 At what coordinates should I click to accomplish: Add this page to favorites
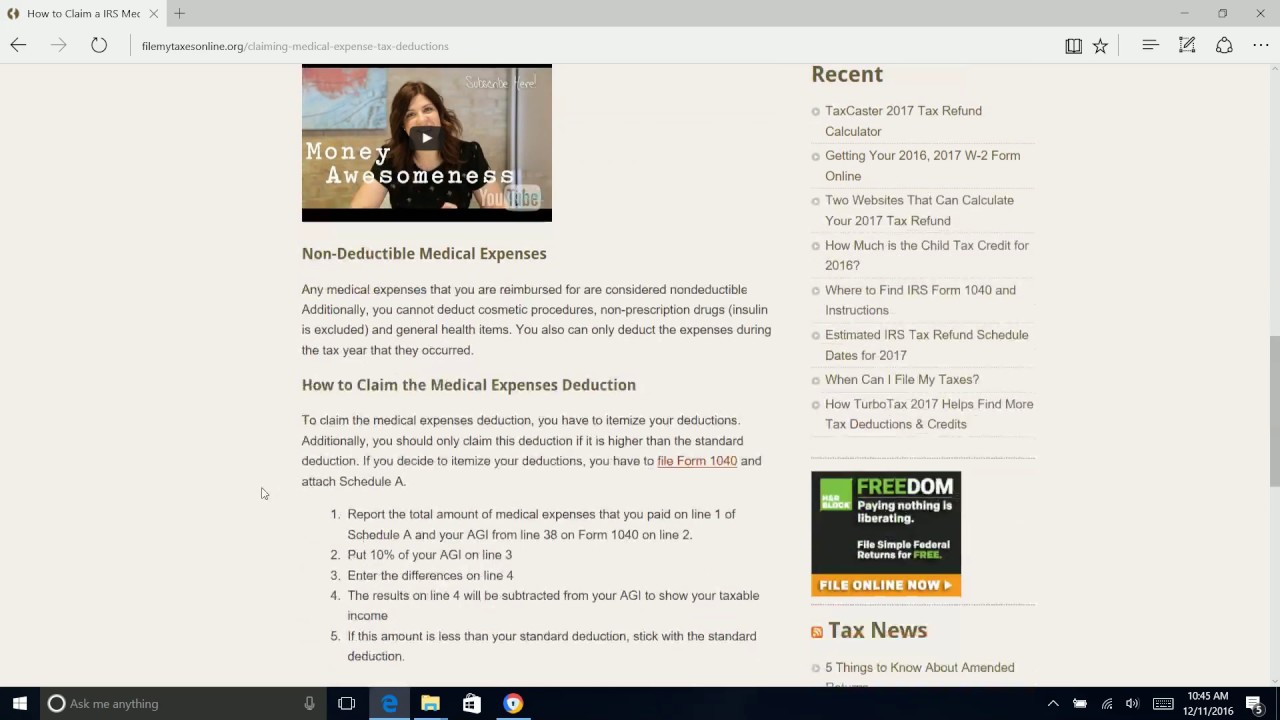coord(1100,45)
